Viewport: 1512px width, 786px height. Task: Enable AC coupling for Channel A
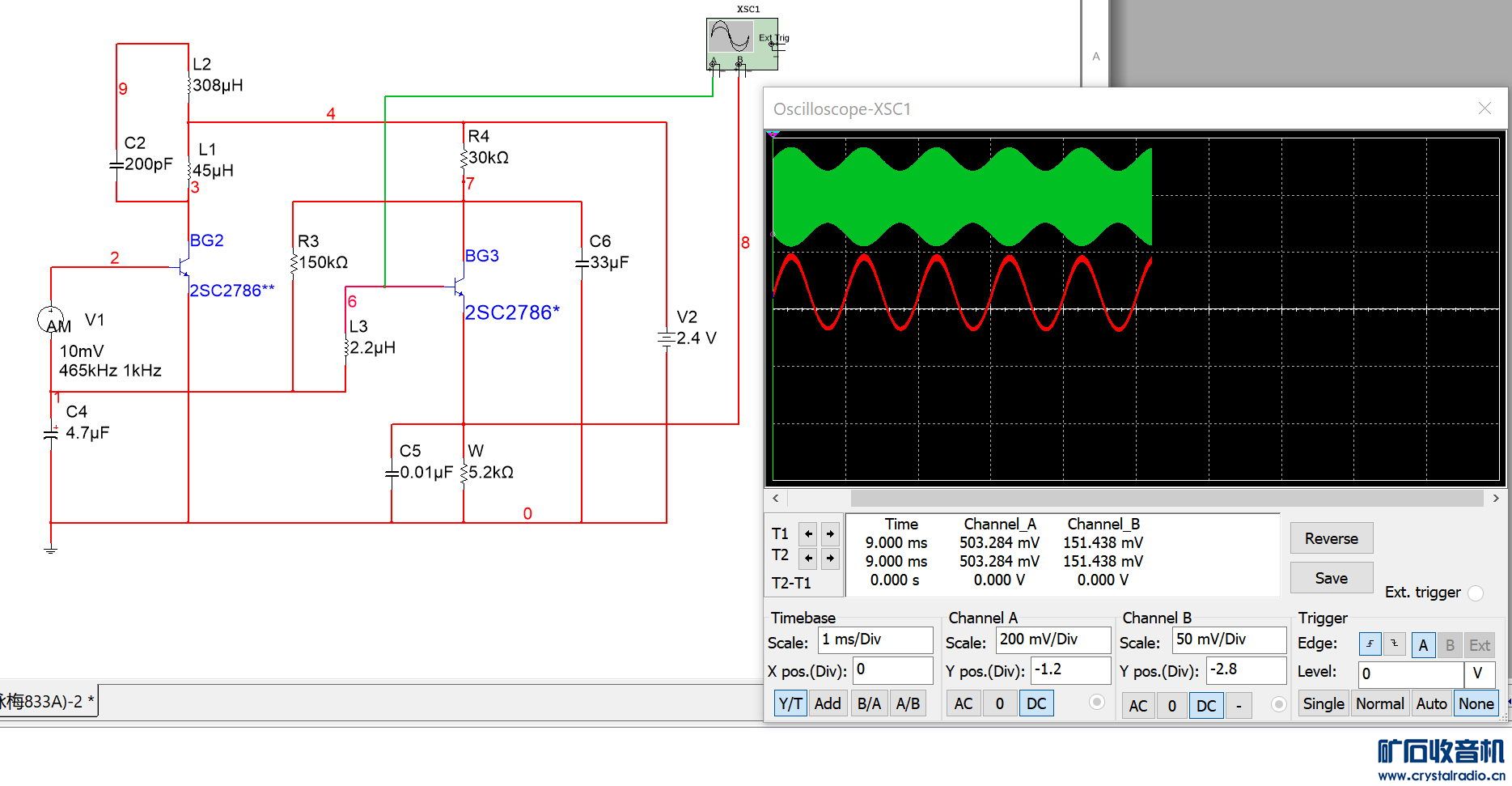click(963, 703)
